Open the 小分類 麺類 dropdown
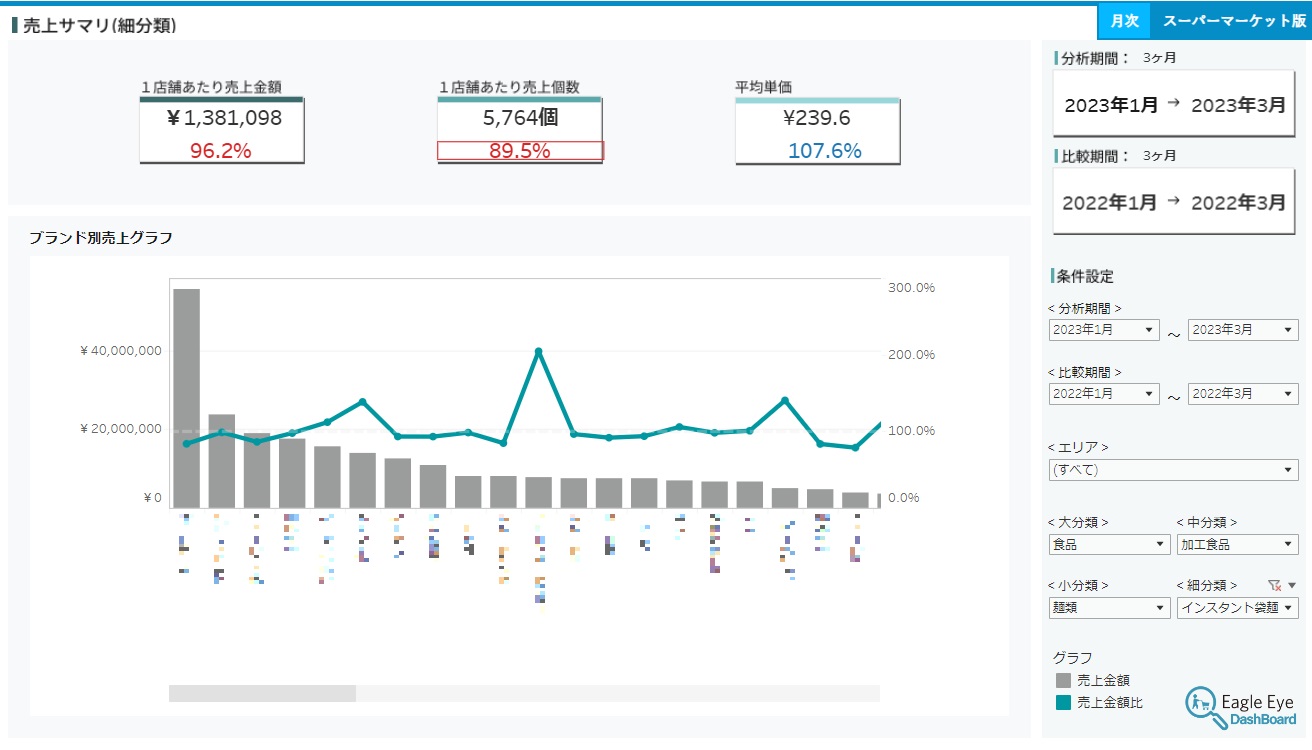The height and width of the screenshot is (750, 1312). tap(1109, 608)
